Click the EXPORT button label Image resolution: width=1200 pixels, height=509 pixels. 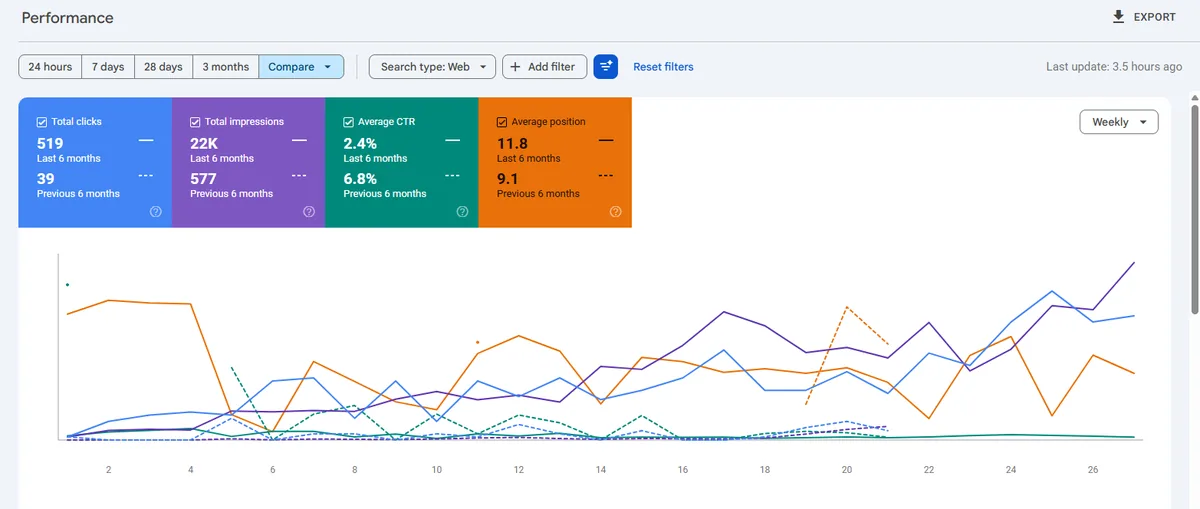click(x=1155, y=18)
